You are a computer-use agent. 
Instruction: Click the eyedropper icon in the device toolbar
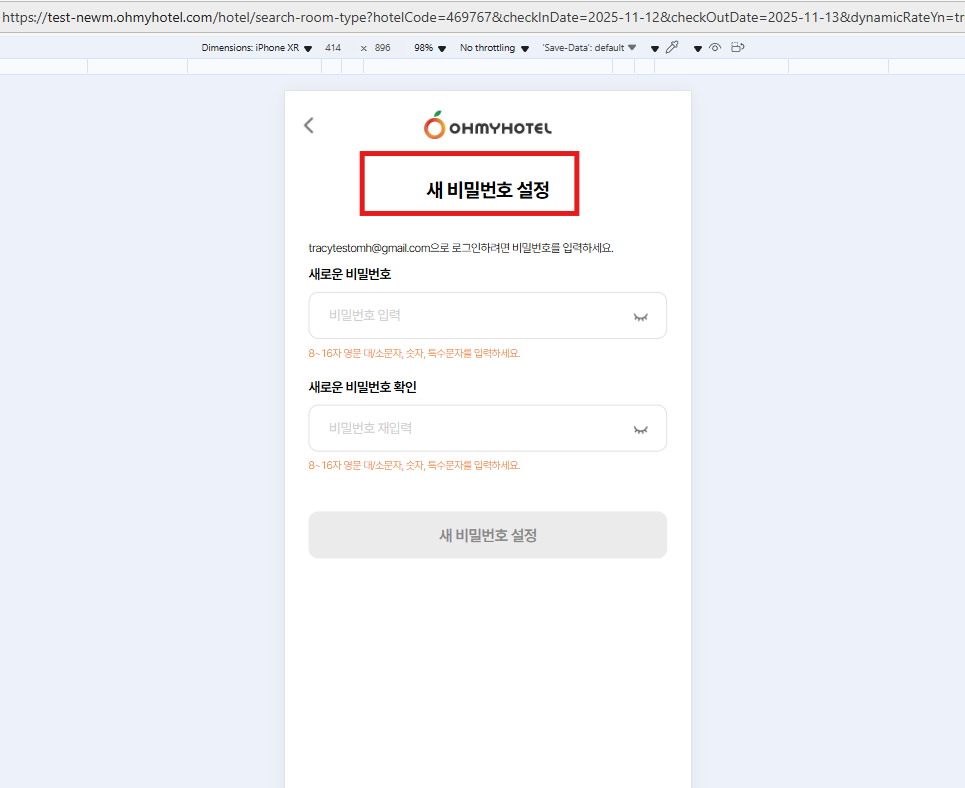pyautogui.click(x=672, y=47)
